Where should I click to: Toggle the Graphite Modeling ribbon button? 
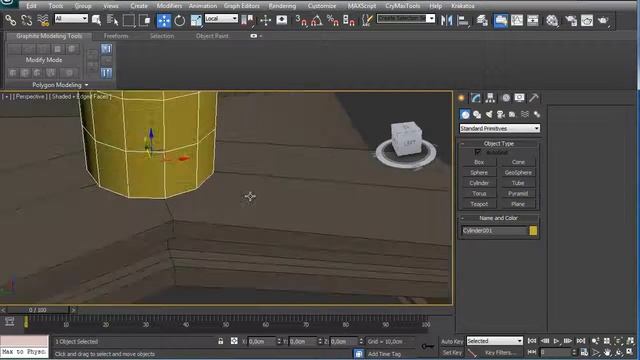click(501, 20)
